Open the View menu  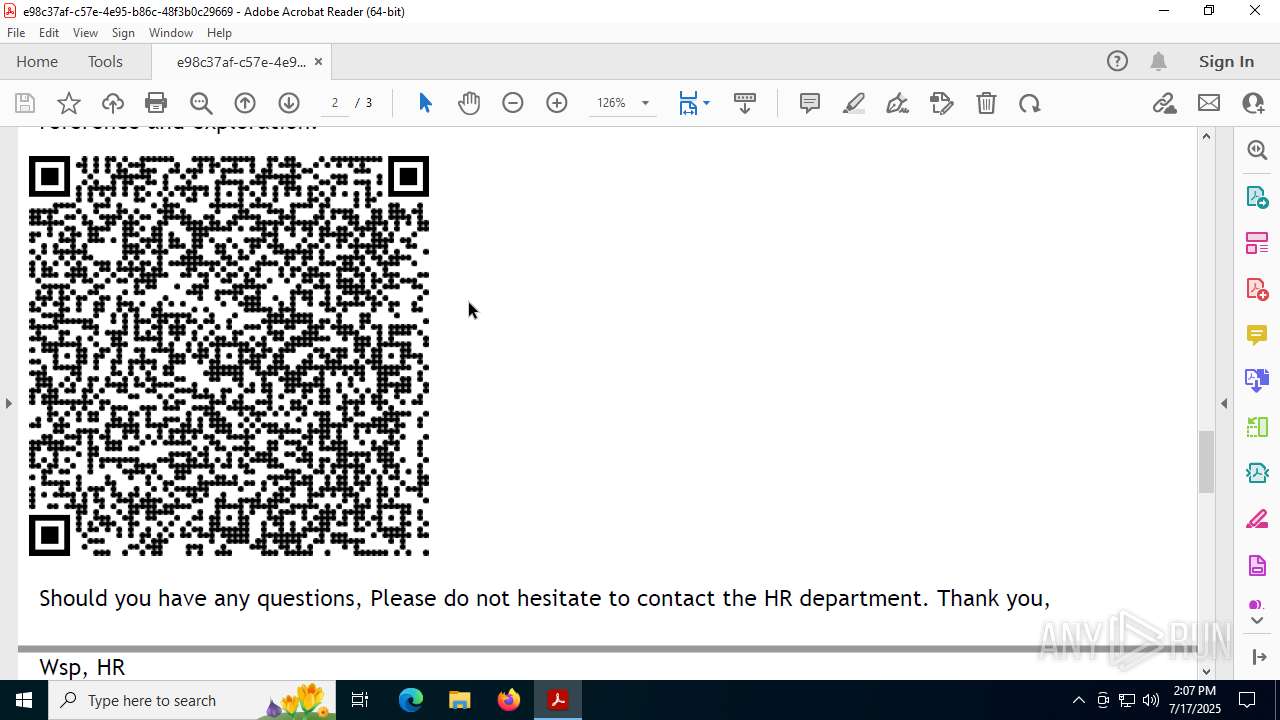[x=85, y=33]
